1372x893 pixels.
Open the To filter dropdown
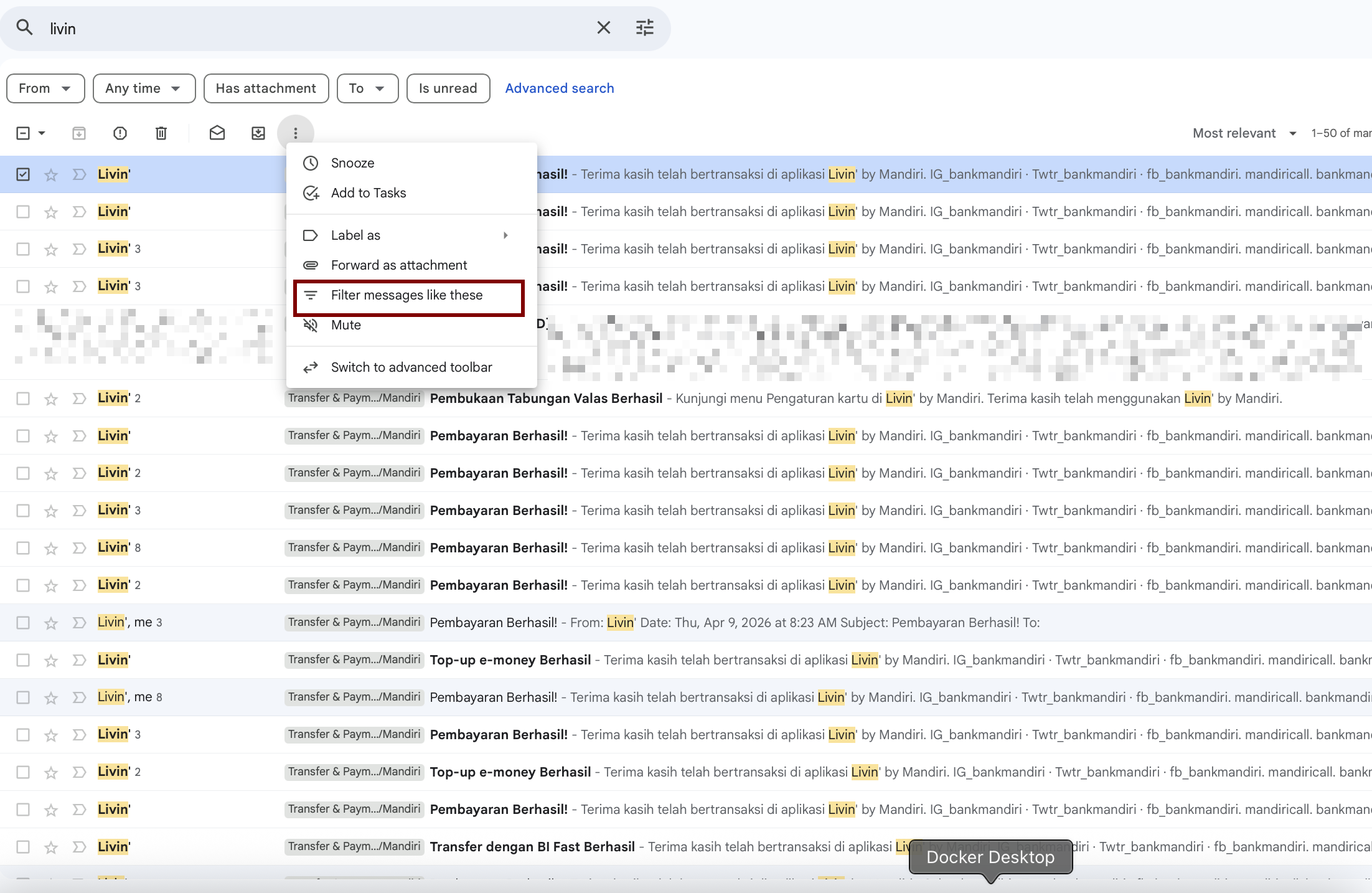[367, 88]
